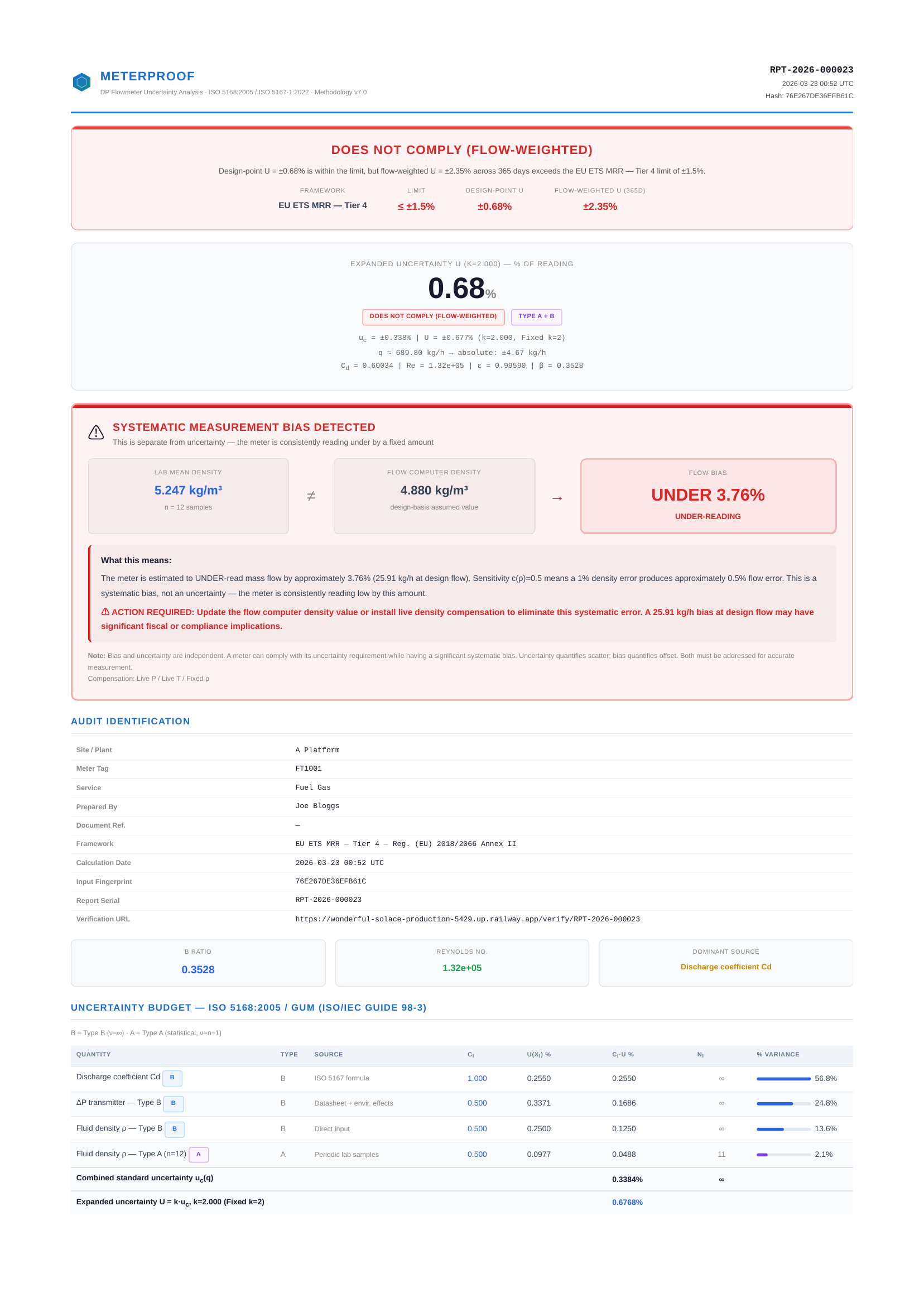
Task: Click the design-point U value ±0.68%
Action: click(x=494, y=206)
